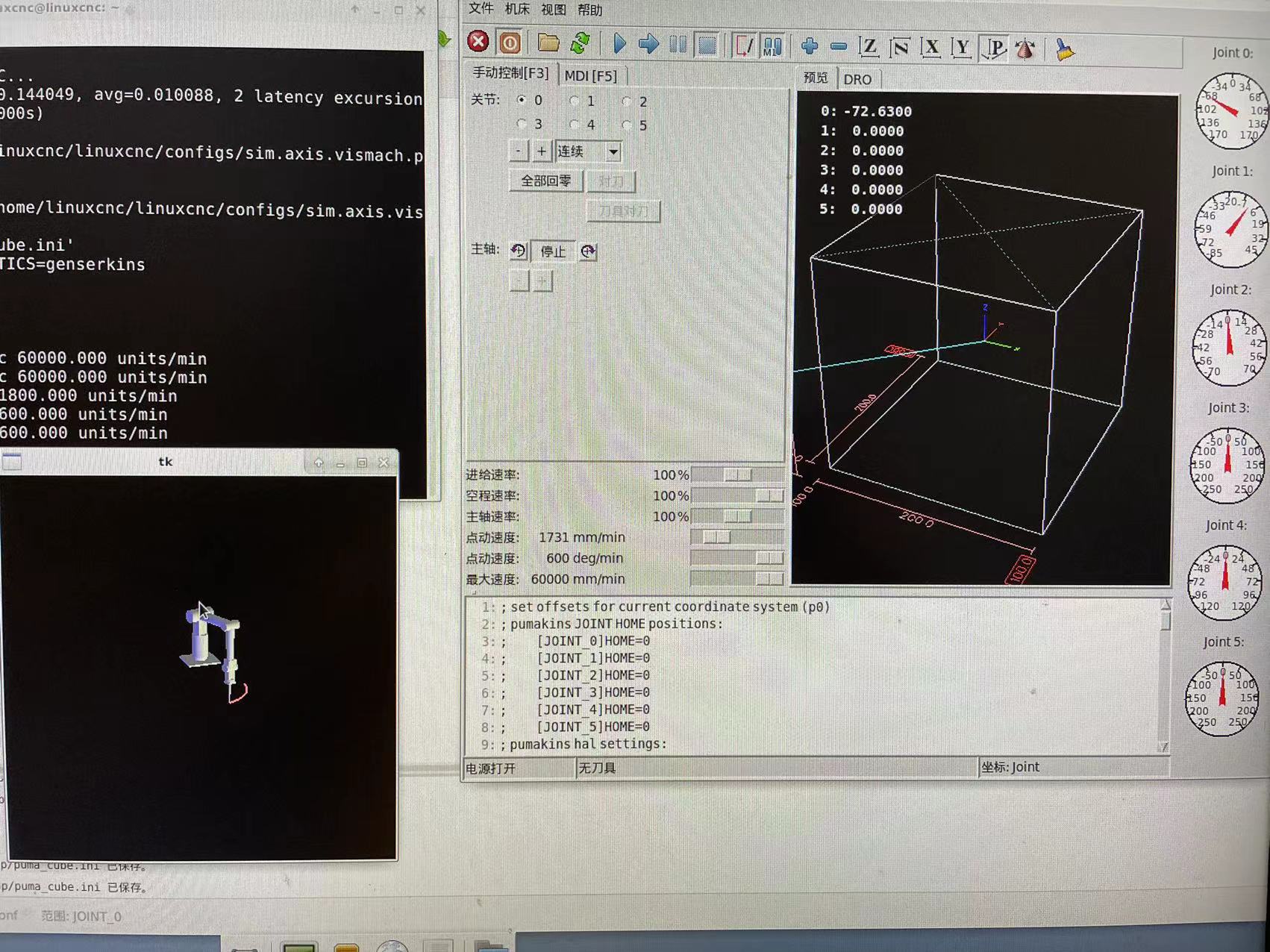Run the program with the play icon
This screenshot has width=1270, height=952.
[x=619, y=44]
